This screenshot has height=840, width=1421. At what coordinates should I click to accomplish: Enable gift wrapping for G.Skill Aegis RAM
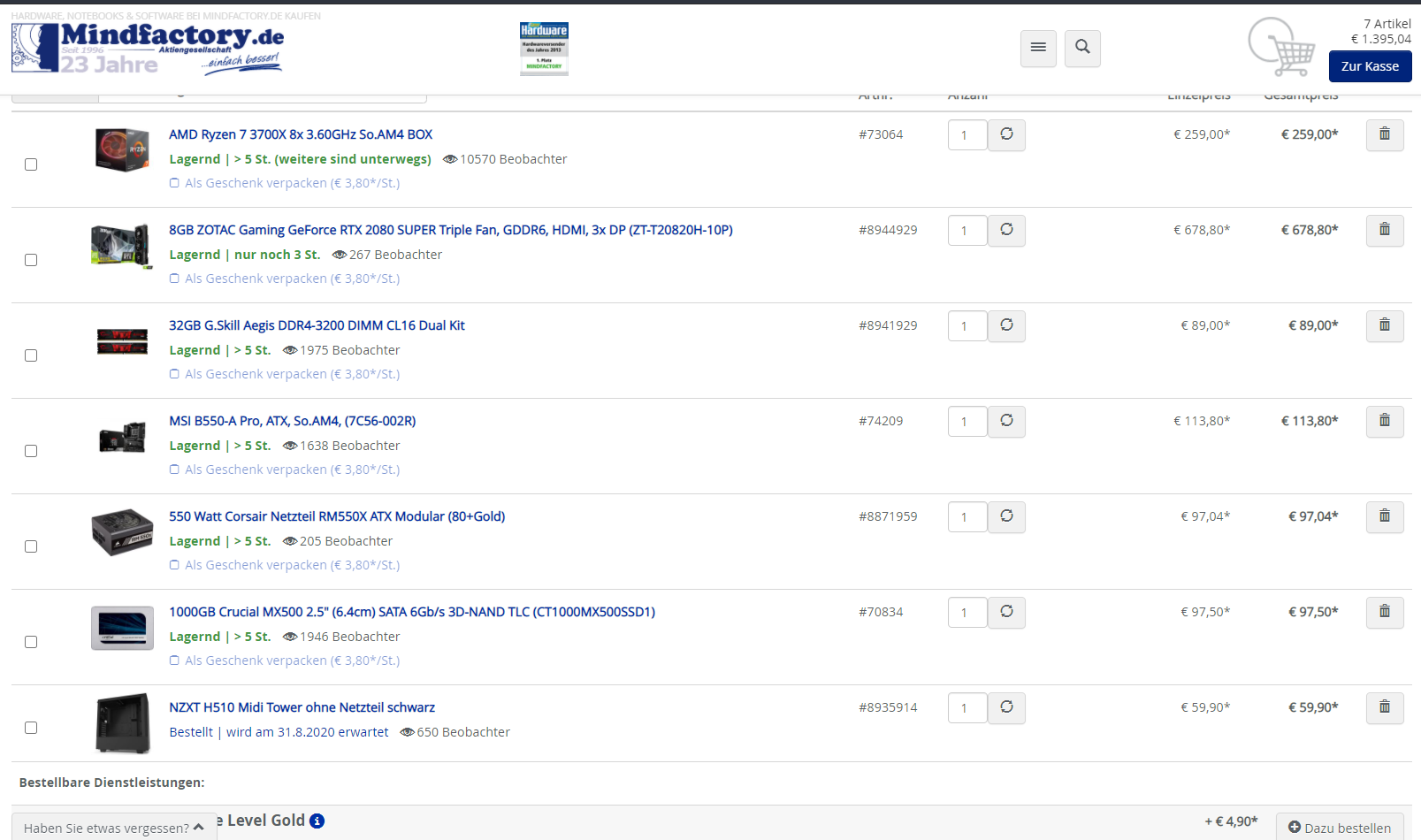(174, 374)
